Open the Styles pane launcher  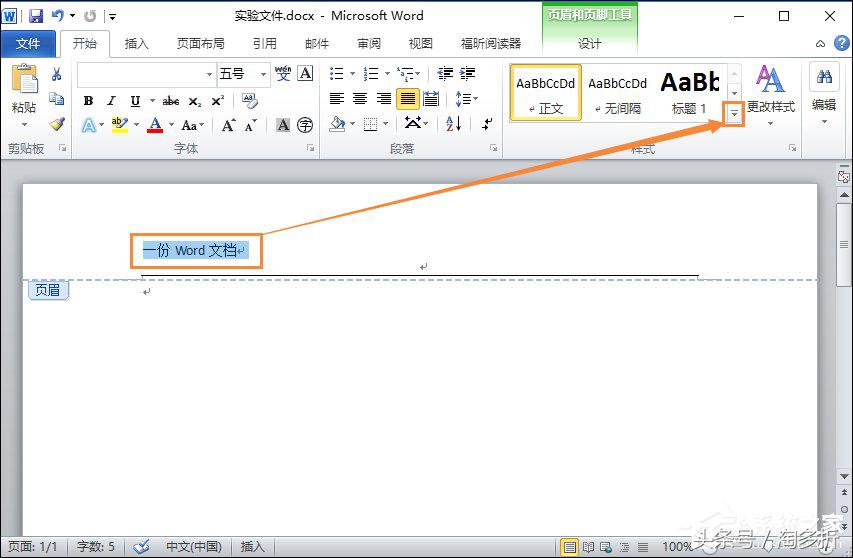793,148
